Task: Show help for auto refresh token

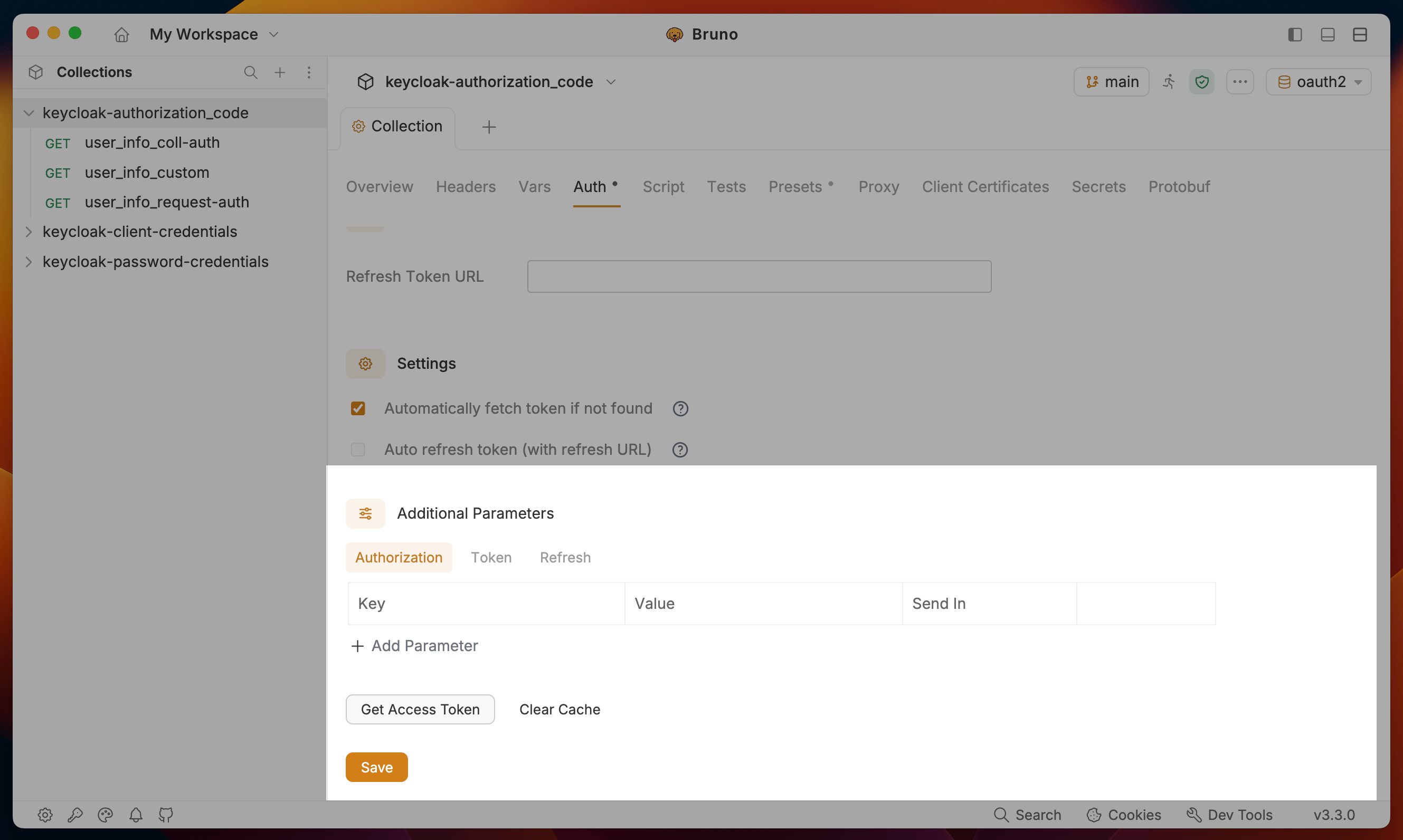Action: [x=679, y=450]
